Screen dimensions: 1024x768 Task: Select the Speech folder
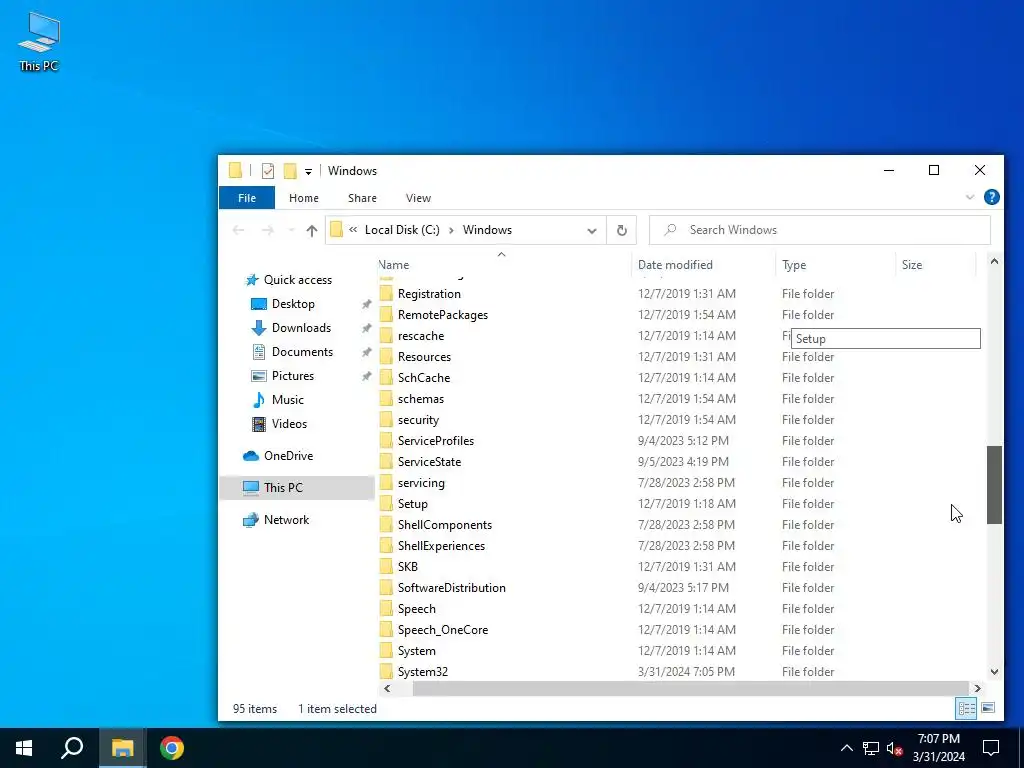click(417, 609)
